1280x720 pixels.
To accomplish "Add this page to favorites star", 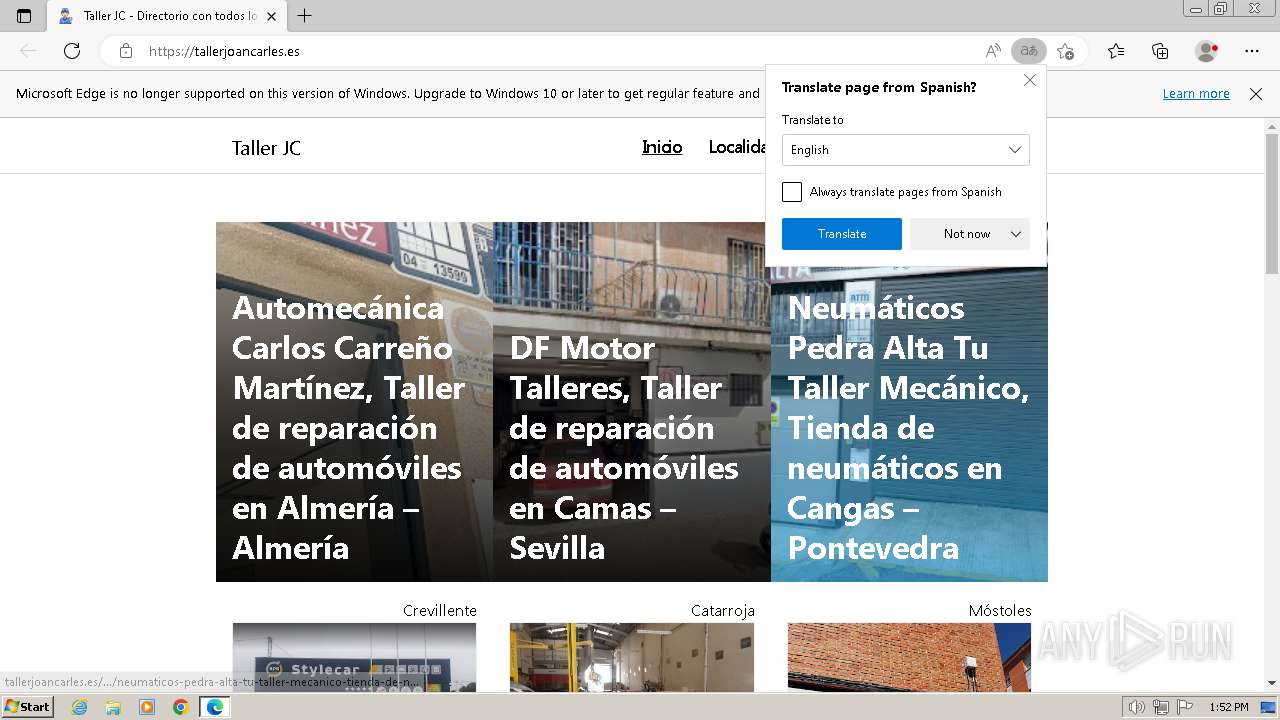I will click(x=1065, y=51).
